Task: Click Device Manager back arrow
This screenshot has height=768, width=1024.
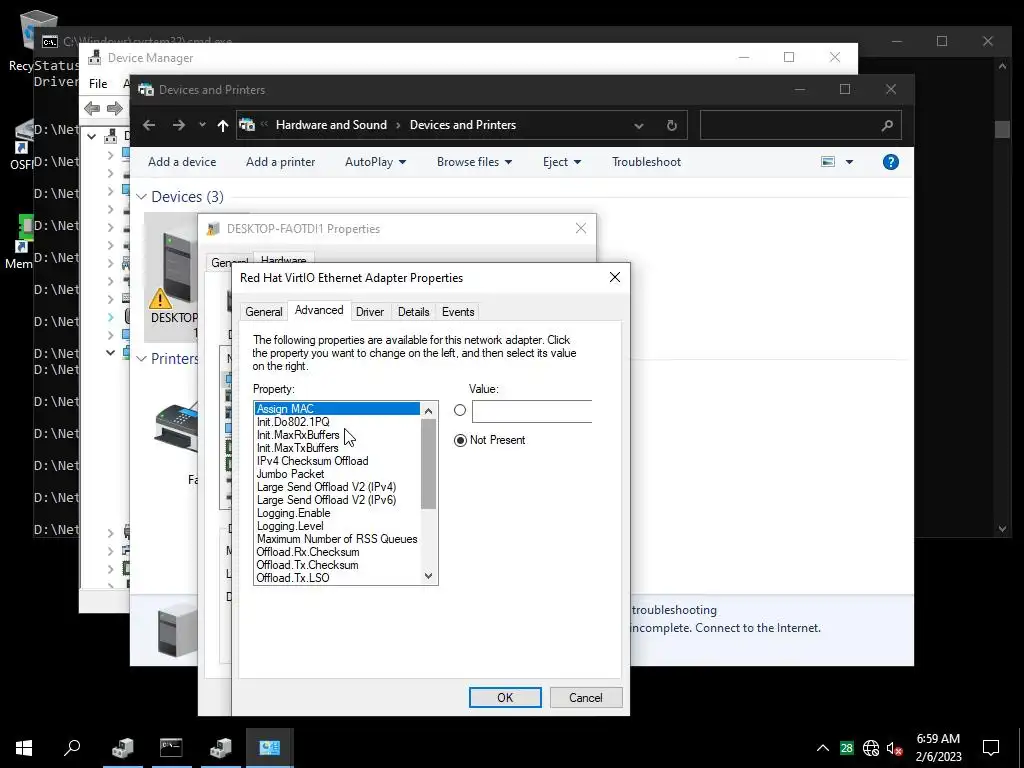Action: point(92,108)
